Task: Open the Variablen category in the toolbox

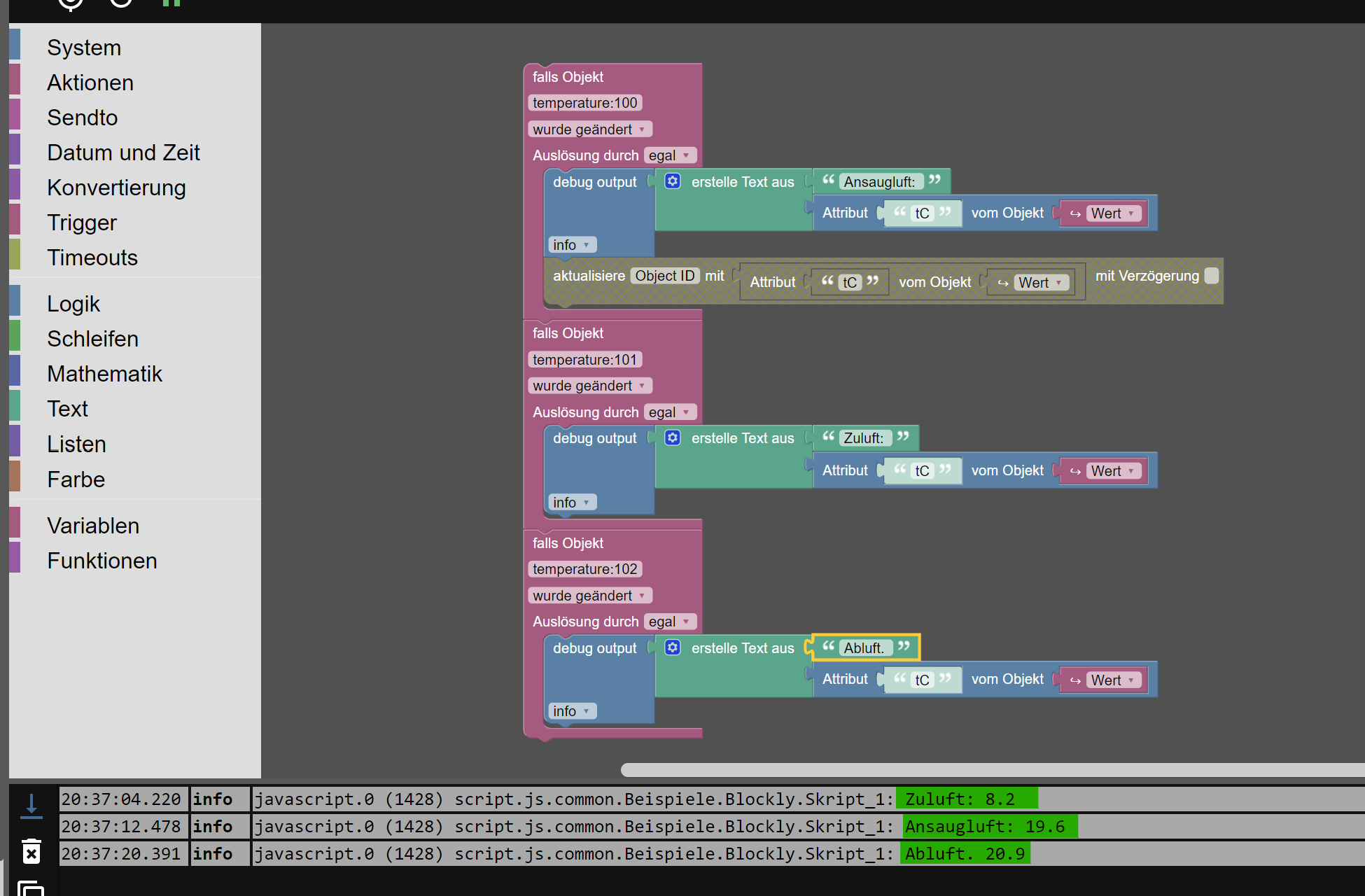Action: [93, 526]
